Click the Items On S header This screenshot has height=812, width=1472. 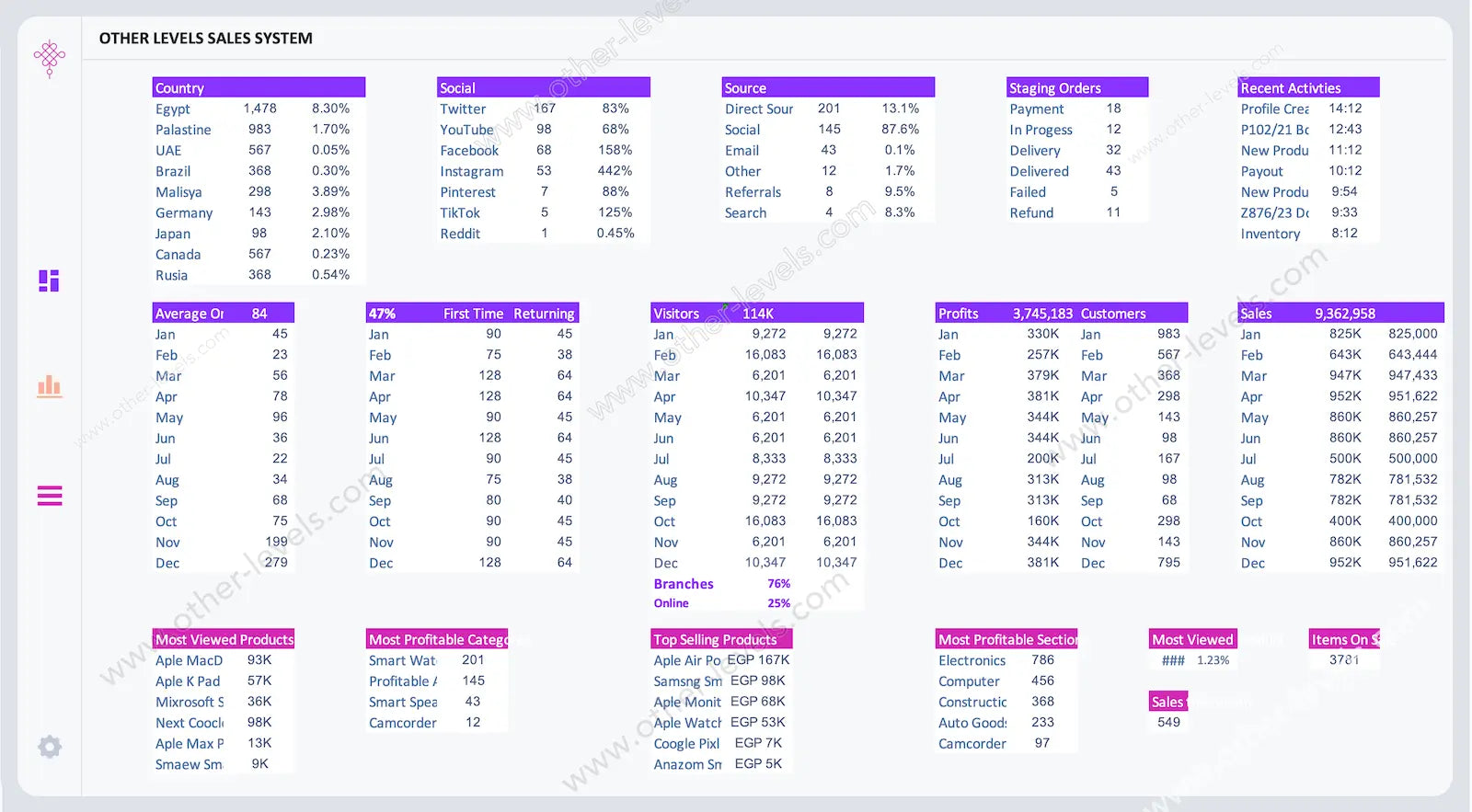1344,639
